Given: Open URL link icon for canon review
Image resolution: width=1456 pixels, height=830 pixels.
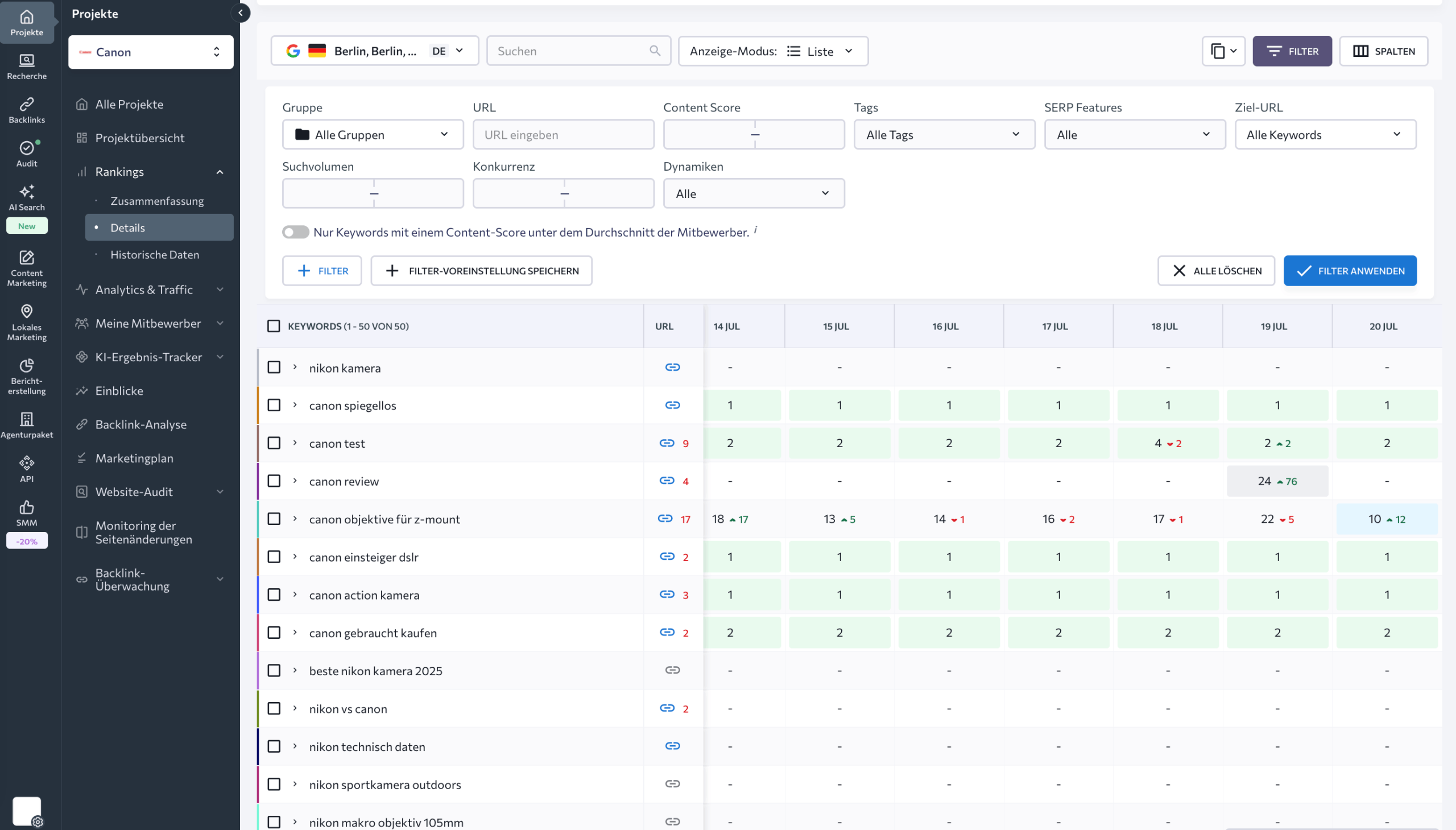Looking at the screenshot, I should [x=667, y=481].
